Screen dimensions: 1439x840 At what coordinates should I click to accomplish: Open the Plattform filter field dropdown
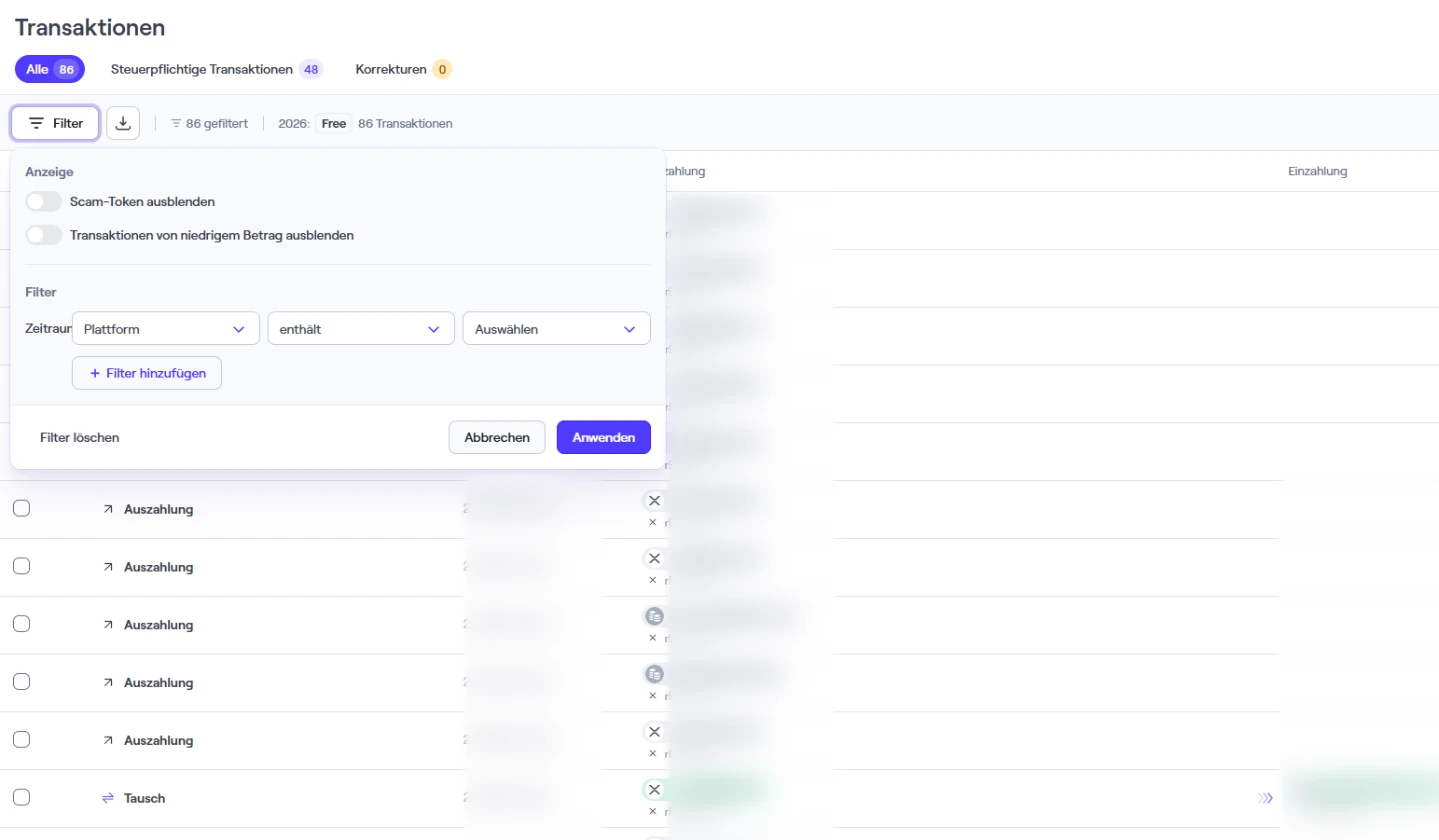pyautogui.click(x=166, y=328)
